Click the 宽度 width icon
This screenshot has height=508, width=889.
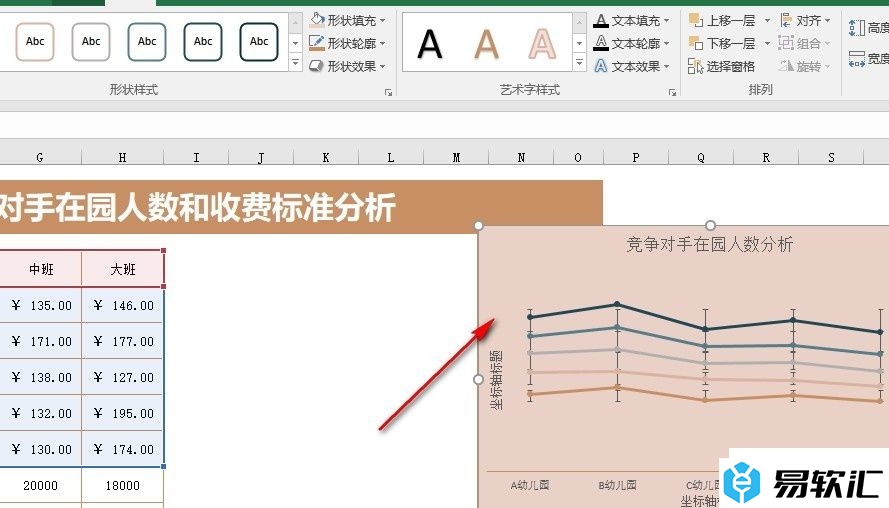tap(857, 58)
